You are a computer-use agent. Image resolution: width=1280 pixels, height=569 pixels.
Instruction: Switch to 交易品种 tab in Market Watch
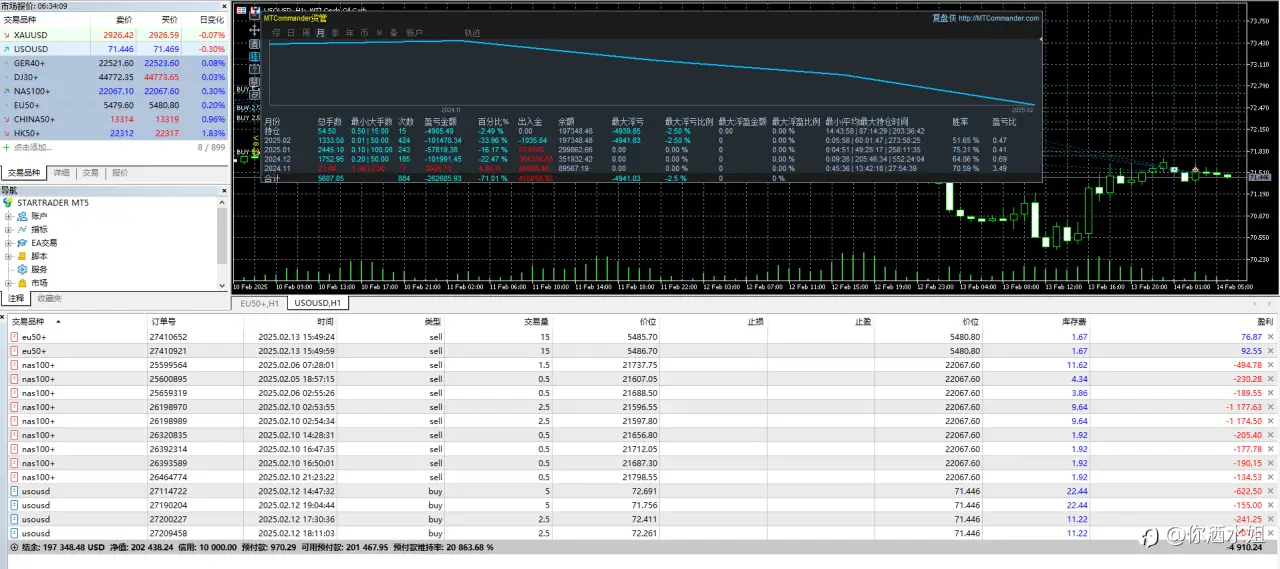click(24, 173)
